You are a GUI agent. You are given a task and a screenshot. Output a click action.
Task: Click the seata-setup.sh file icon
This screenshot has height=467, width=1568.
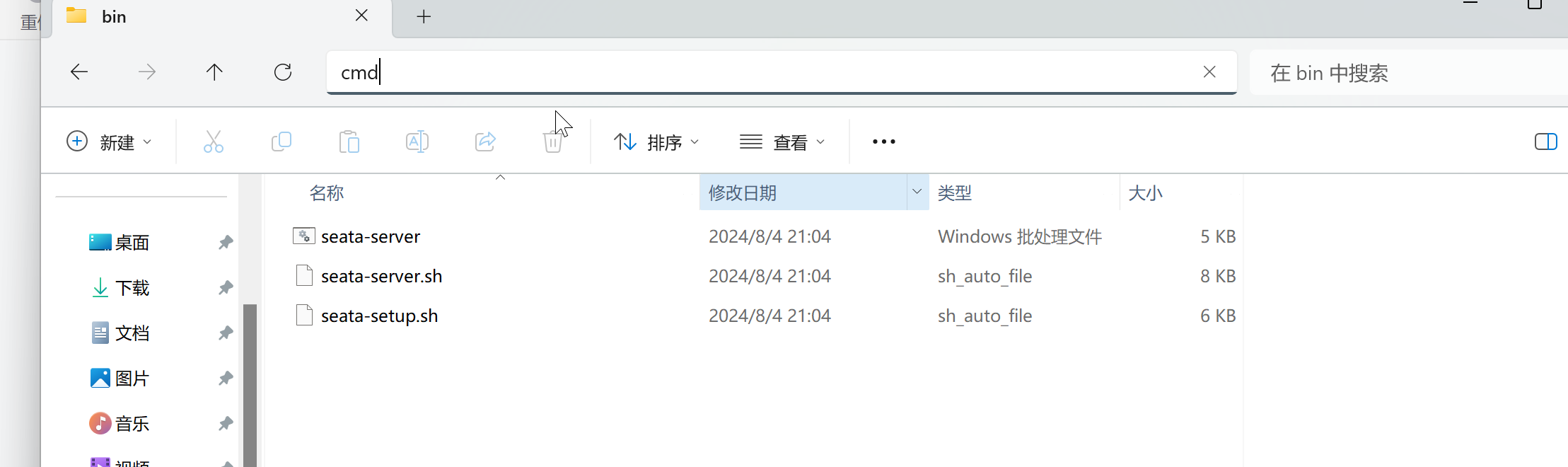304,315
